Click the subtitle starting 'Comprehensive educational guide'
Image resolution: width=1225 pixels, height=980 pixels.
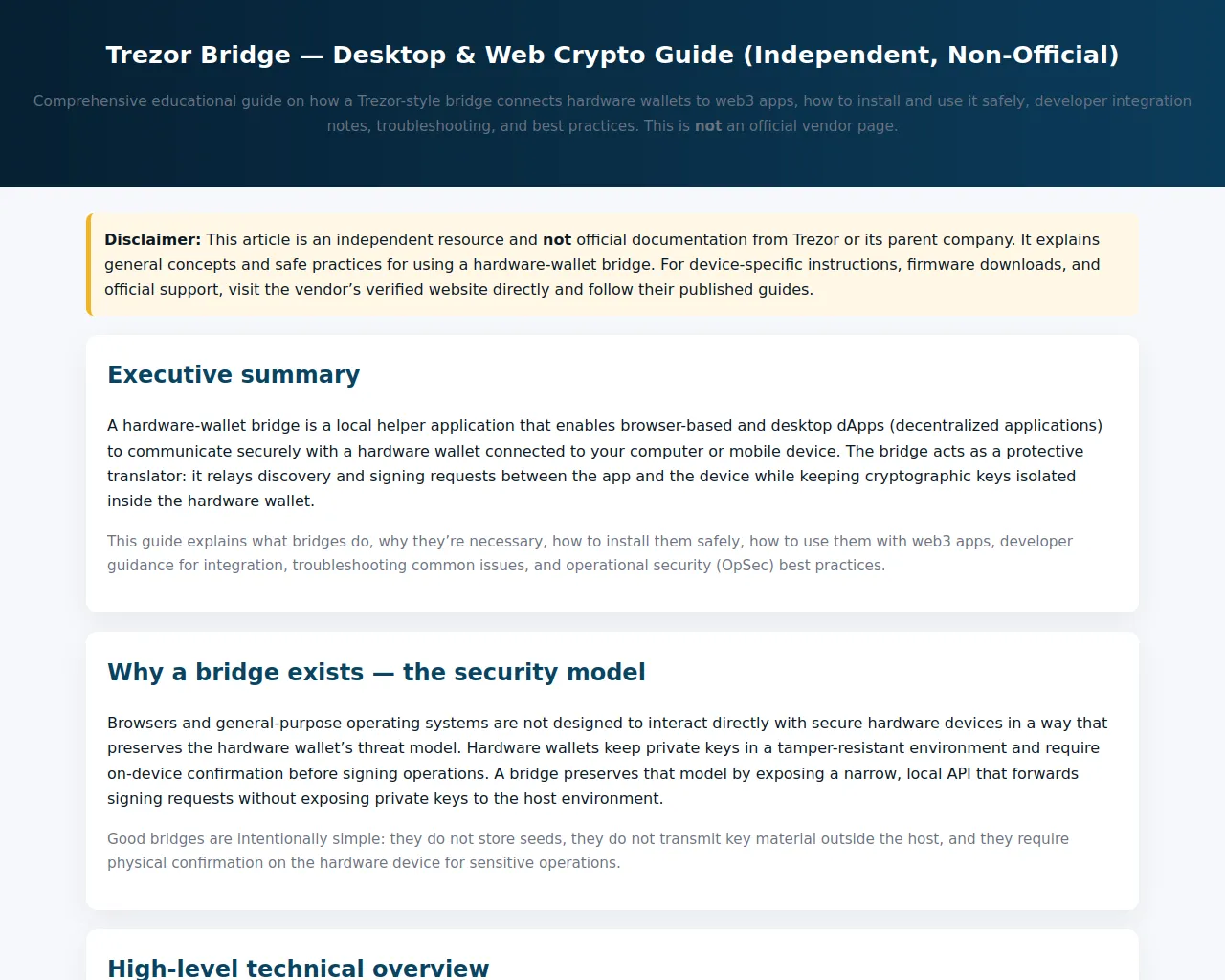(612, 113)
